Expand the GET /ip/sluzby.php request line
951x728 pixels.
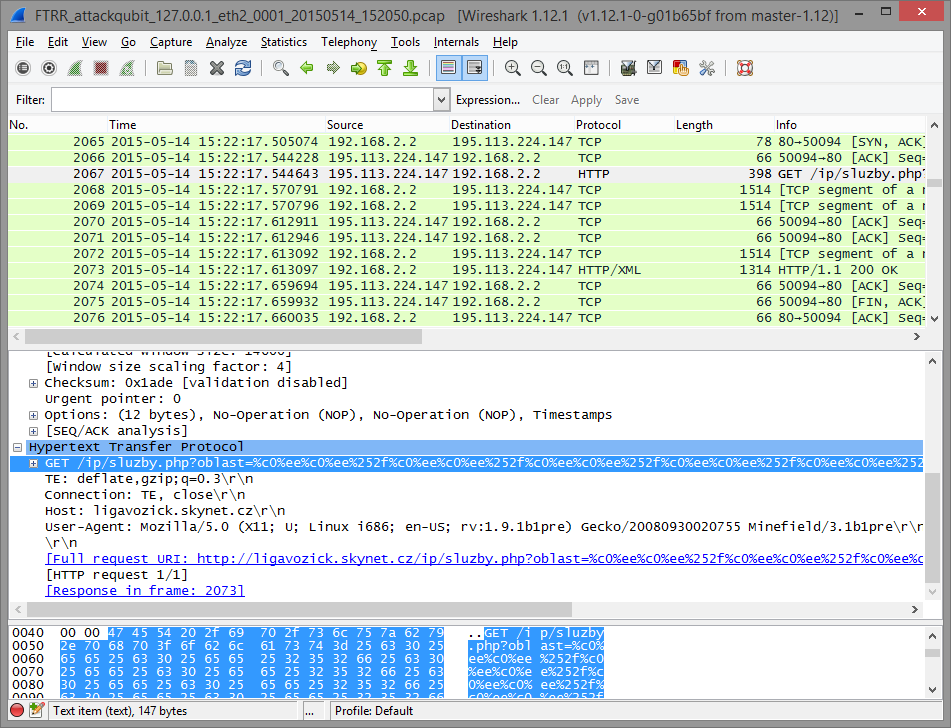click(33, 463)
